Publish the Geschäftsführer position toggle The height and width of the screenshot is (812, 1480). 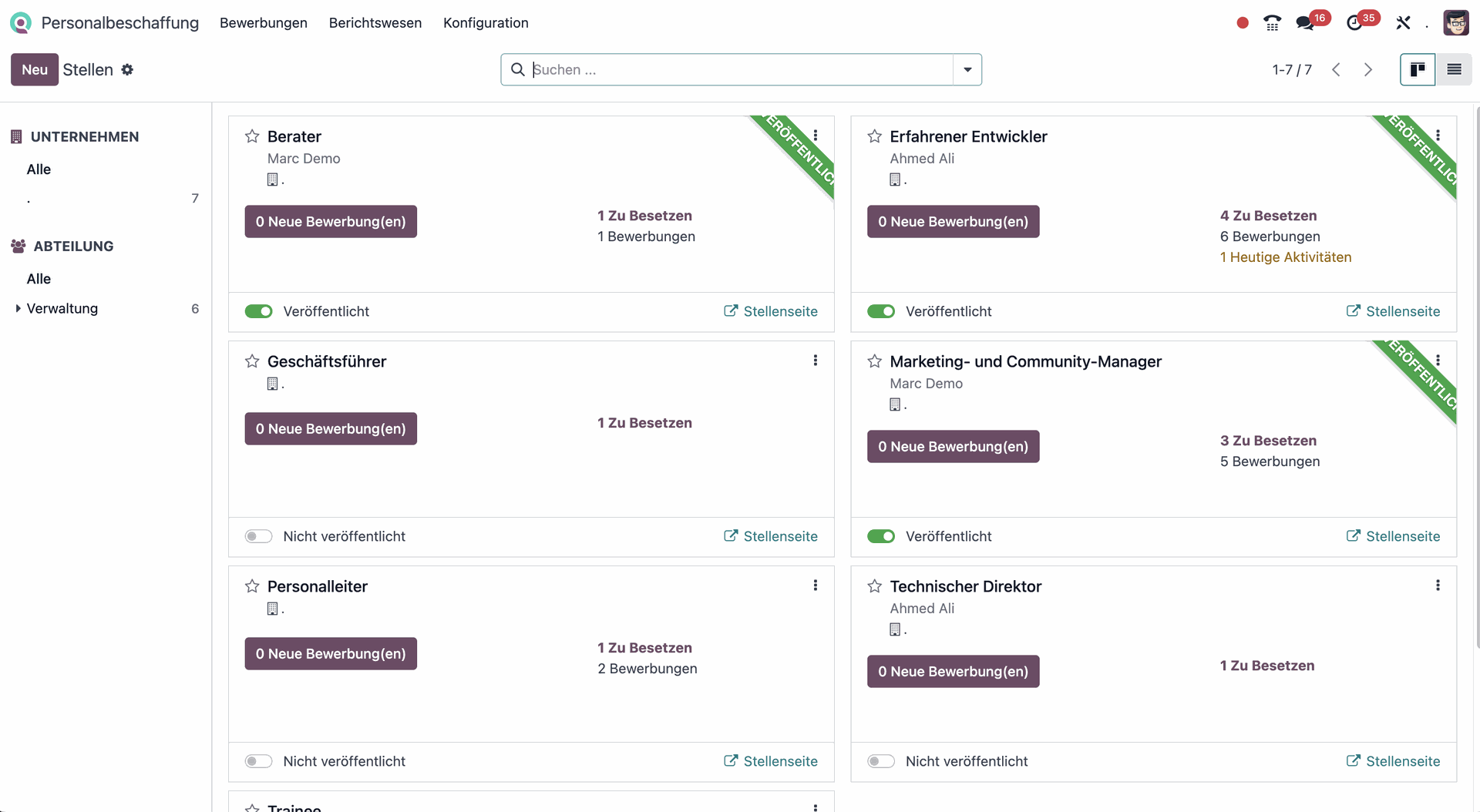[259, 536]
